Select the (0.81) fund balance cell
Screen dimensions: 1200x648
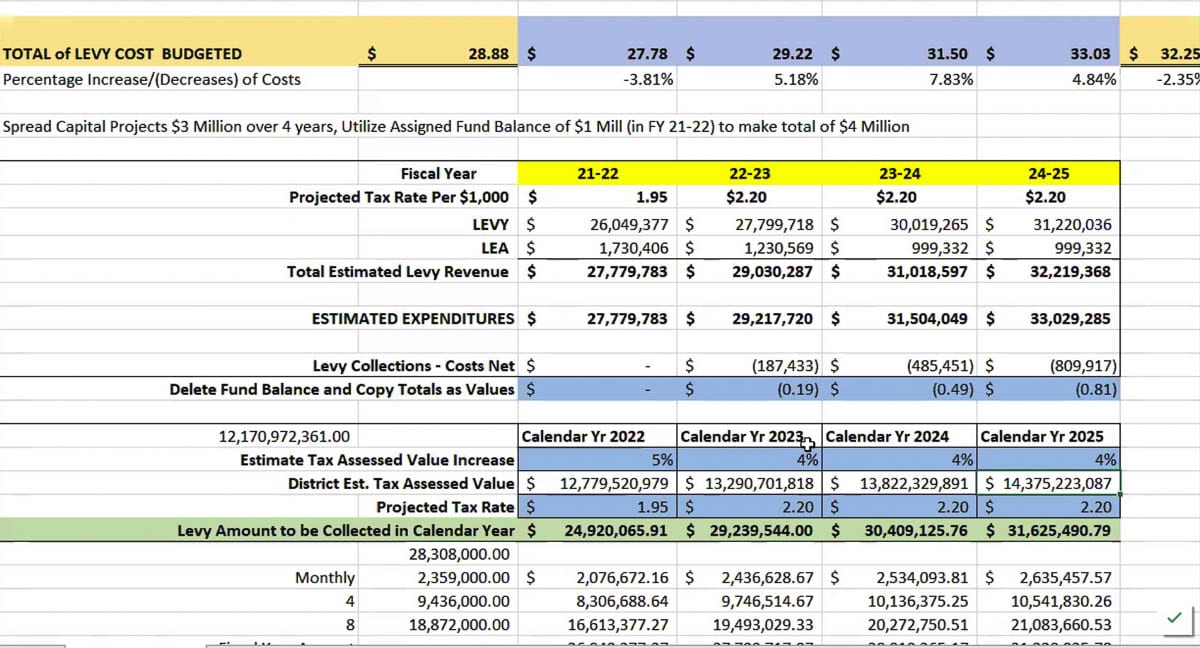coord(1096,389)
